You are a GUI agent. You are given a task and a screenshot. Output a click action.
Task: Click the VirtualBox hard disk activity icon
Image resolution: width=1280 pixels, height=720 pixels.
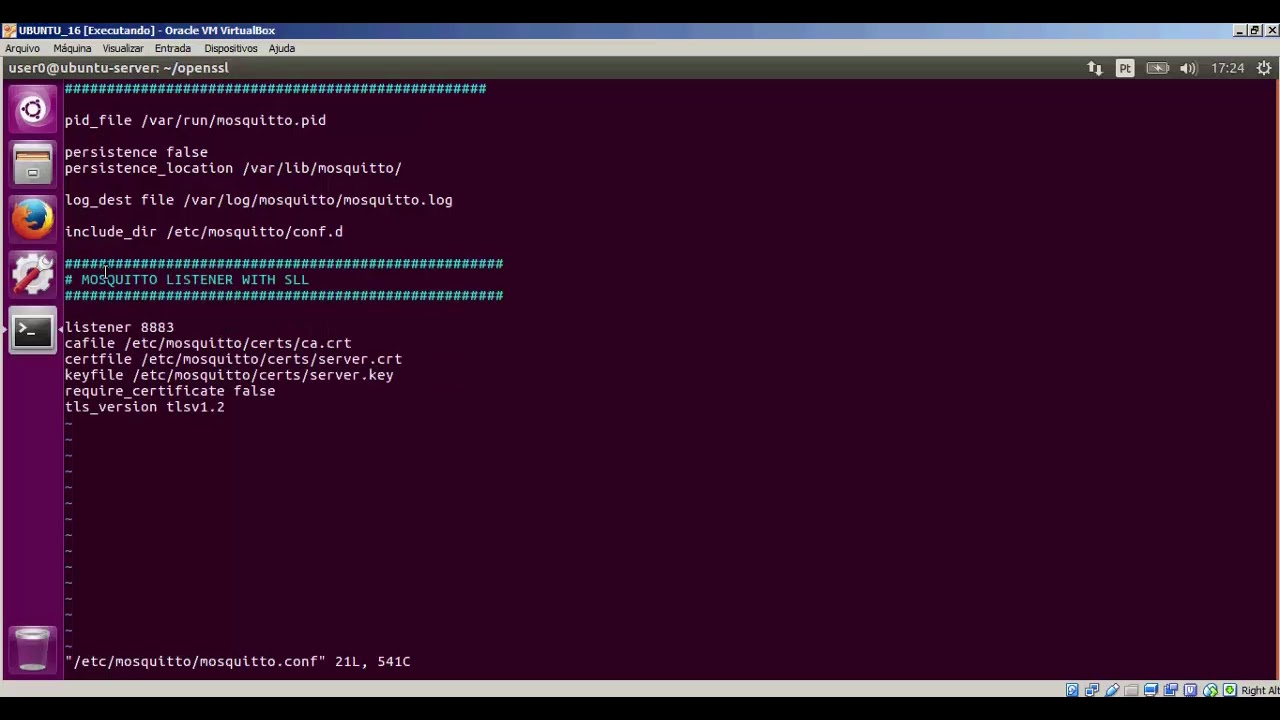[1072, 690]
